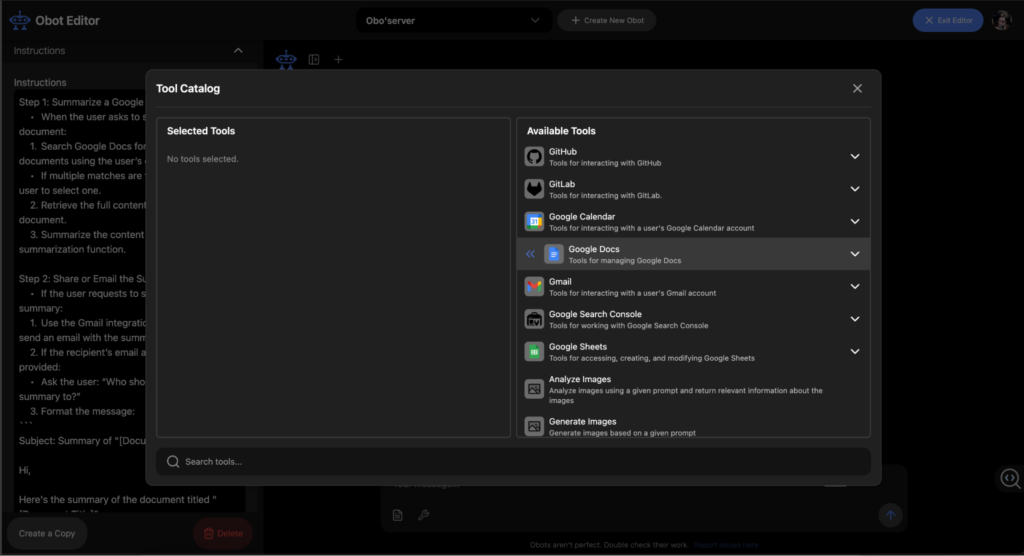Image resolution: width=1024 pixels, height=556 pixels.
Task: Click Create a Copy button
Action: 47,533
